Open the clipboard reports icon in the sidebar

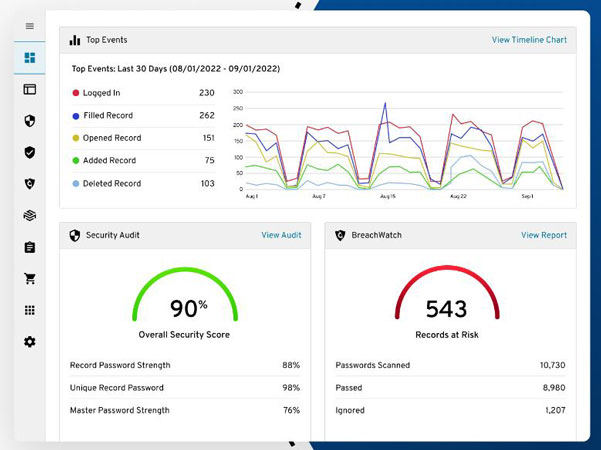(x=29, y=247)
